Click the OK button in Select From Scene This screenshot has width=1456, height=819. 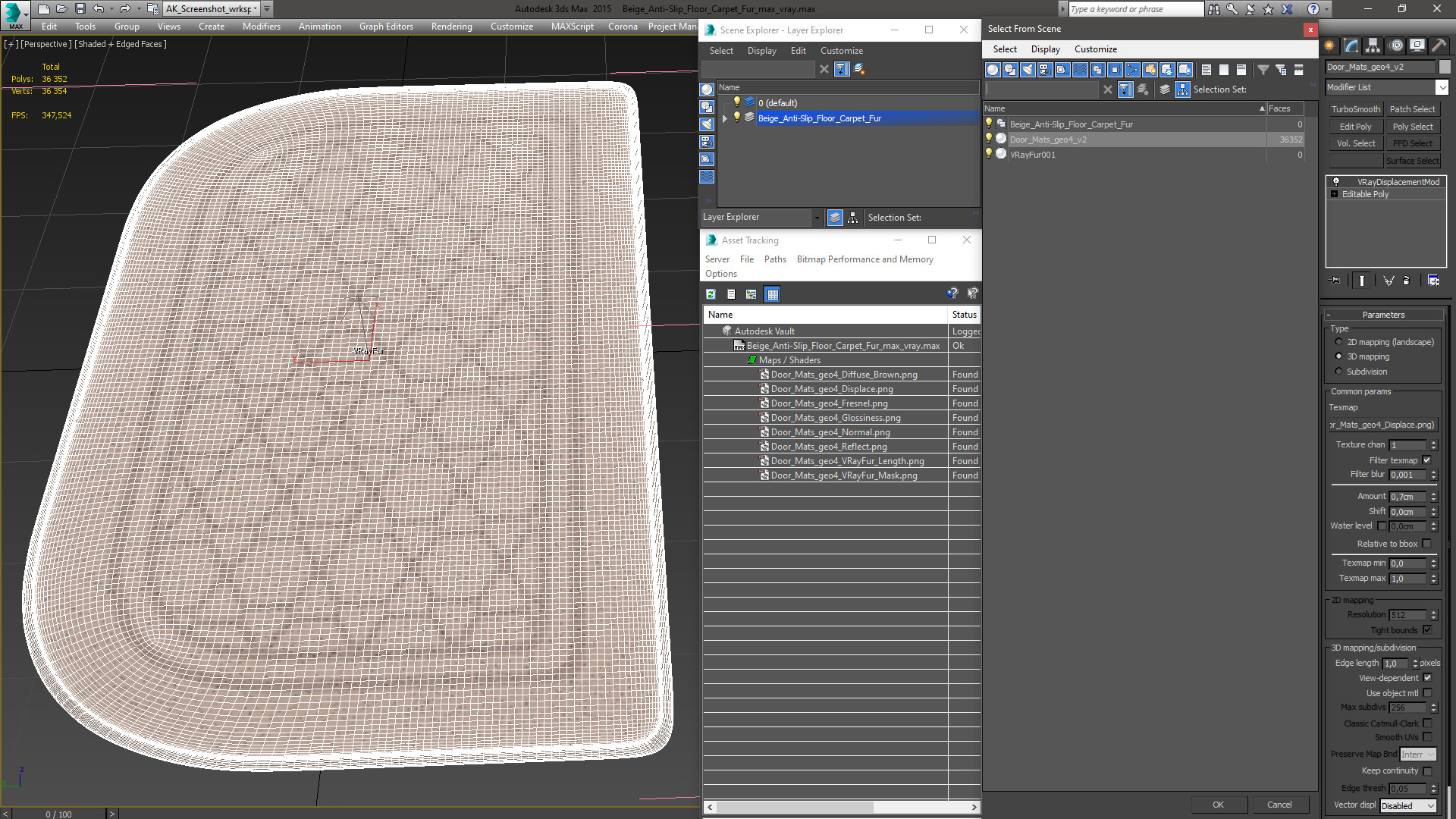click(x=1218, y=805)
